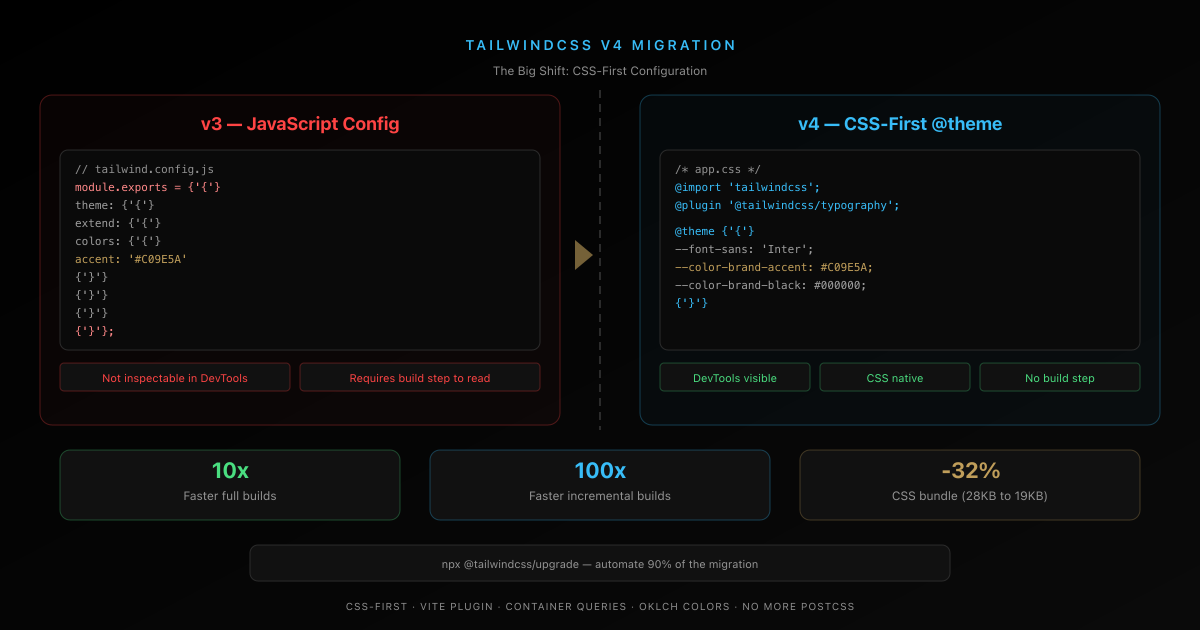Click the "CSS-FIRST" footer tag
This screenshot has height=630, width=1200.
tap(376, 606)
